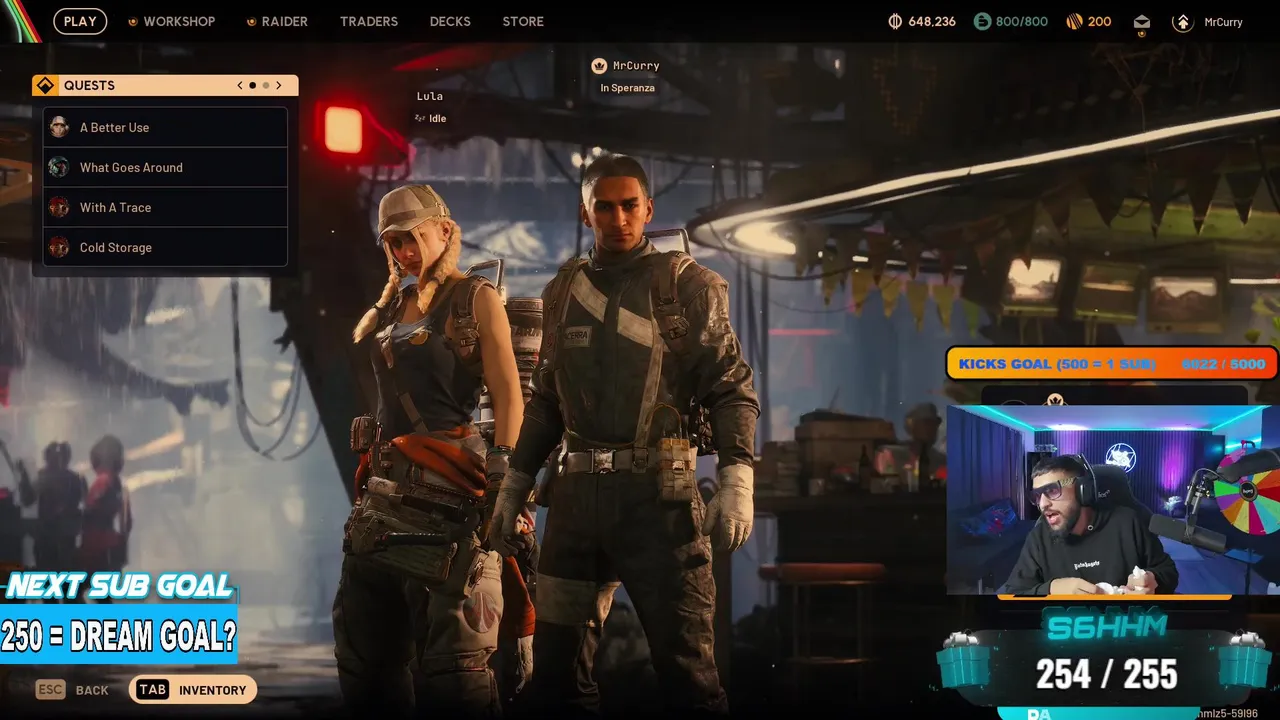
Task: Click the ESC BACK button
Action: point(72,690)
